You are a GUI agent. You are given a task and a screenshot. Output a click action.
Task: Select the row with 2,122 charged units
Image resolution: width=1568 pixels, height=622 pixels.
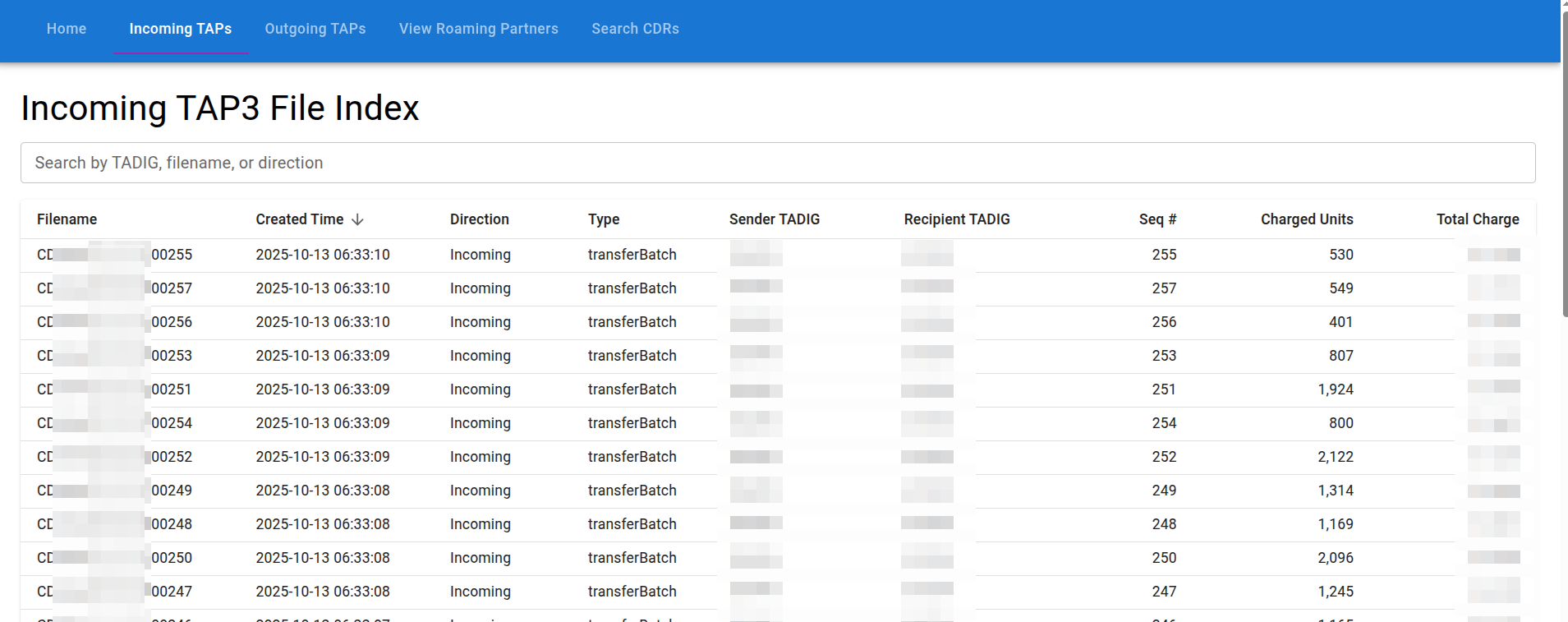tap(1335, 457)
